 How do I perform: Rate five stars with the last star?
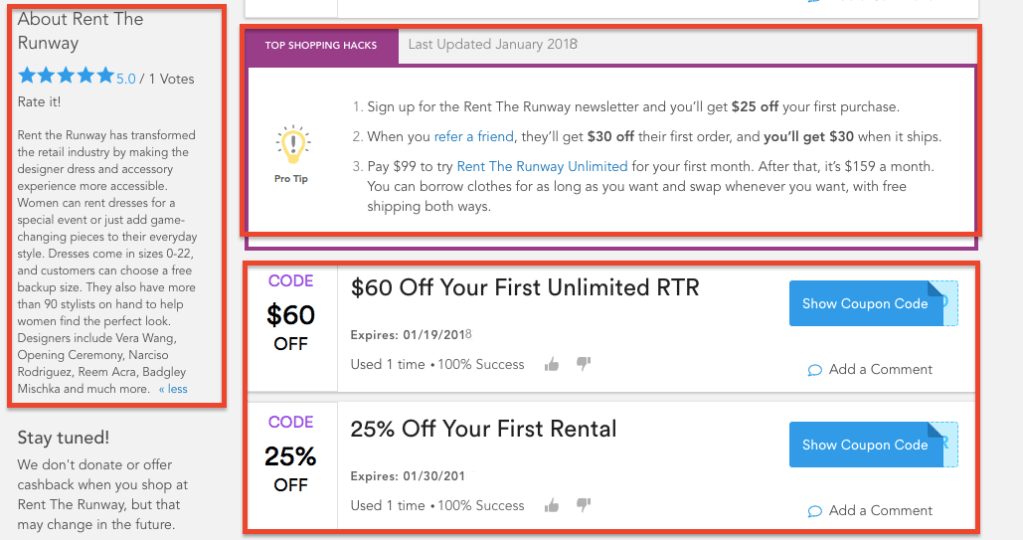105,76
